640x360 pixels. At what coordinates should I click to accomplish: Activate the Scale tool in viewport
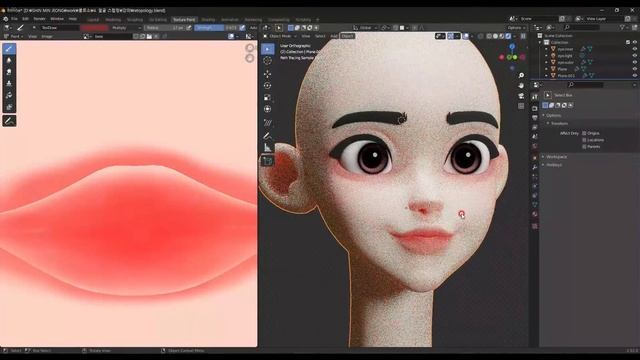(268, 97)
